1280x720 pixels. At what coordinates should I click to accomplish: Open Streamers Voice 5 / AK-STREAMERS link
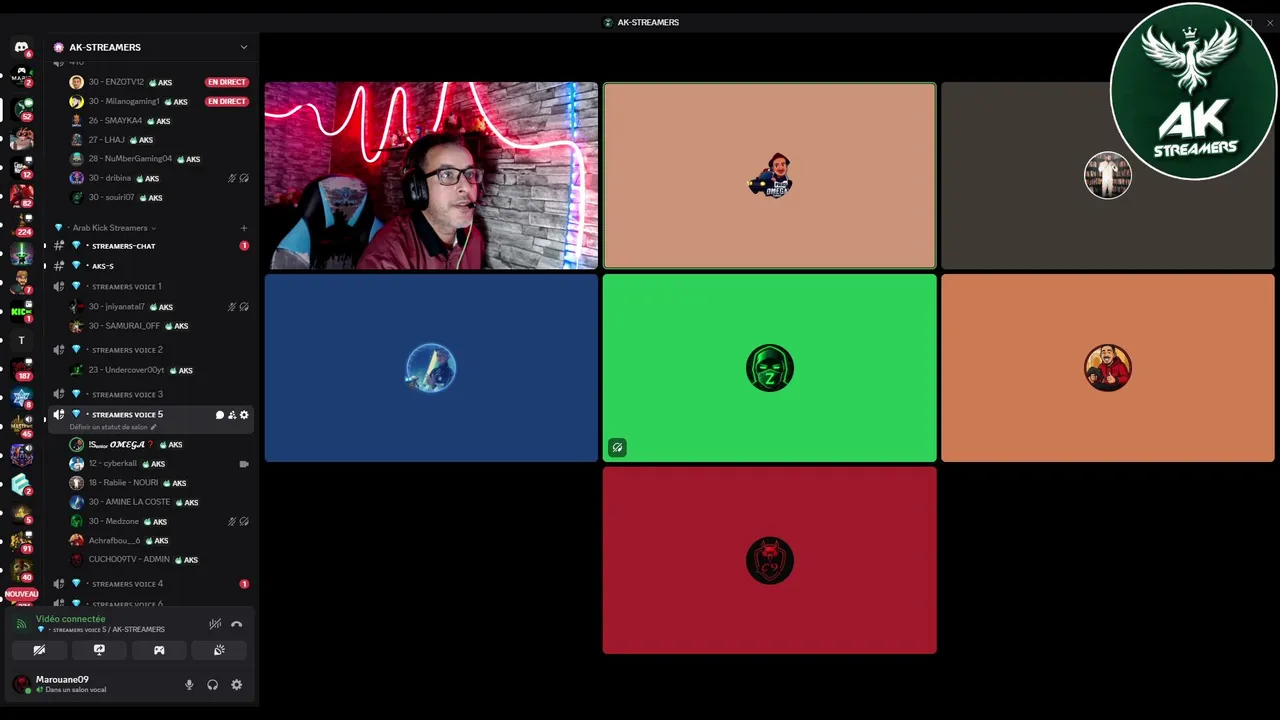pos(109,630)
